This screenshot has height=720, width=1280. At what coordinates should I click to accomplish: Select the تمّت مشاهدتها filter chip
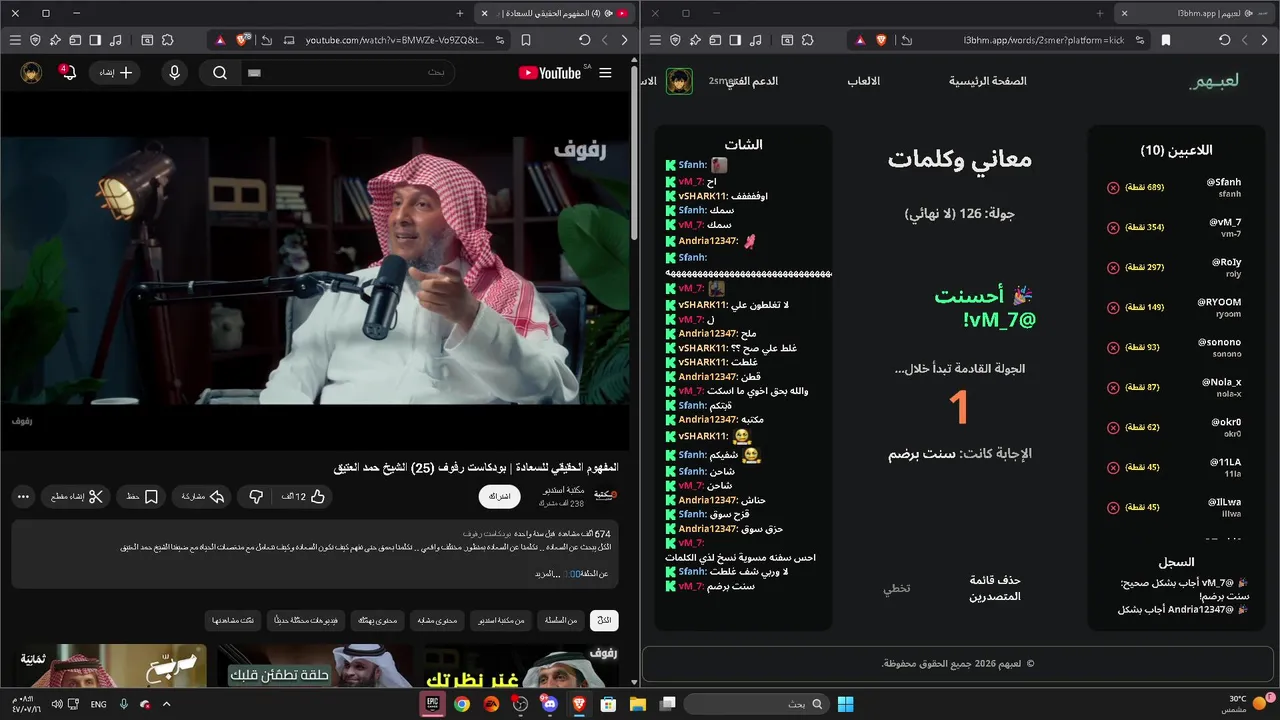(x=232, y=621)
